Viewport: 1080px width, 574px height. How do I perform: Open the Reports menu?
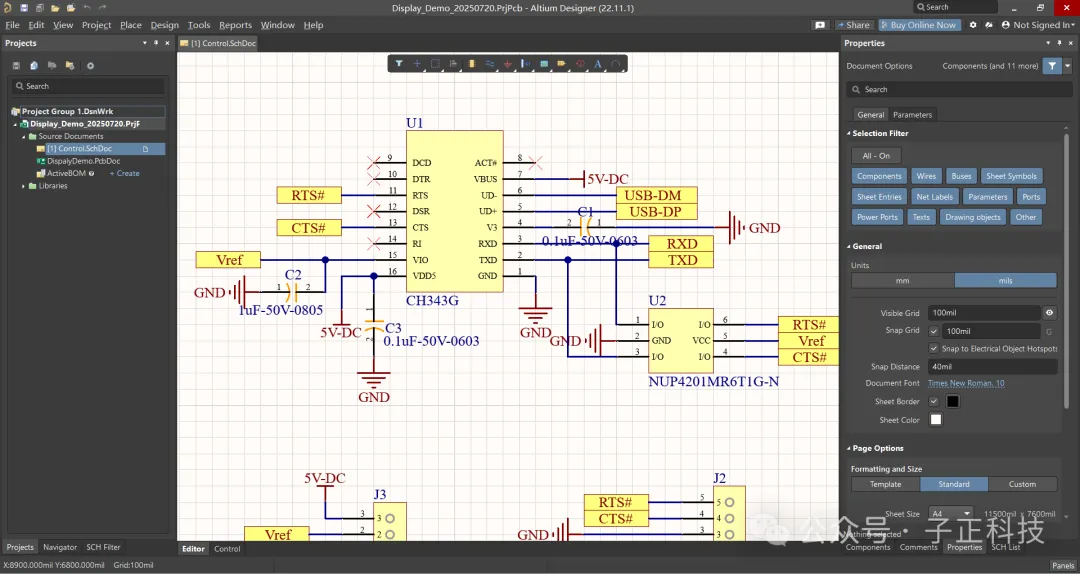coord(236,25)
